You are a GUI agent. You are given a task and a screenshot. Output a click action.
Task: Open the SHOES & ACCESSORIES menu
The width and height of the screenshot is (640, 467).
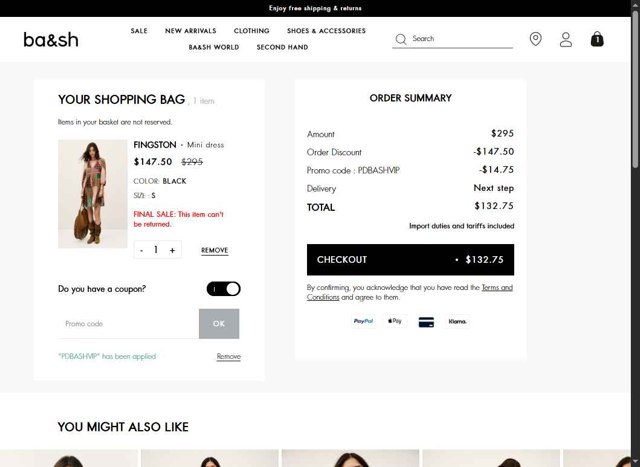pos(326,31)
